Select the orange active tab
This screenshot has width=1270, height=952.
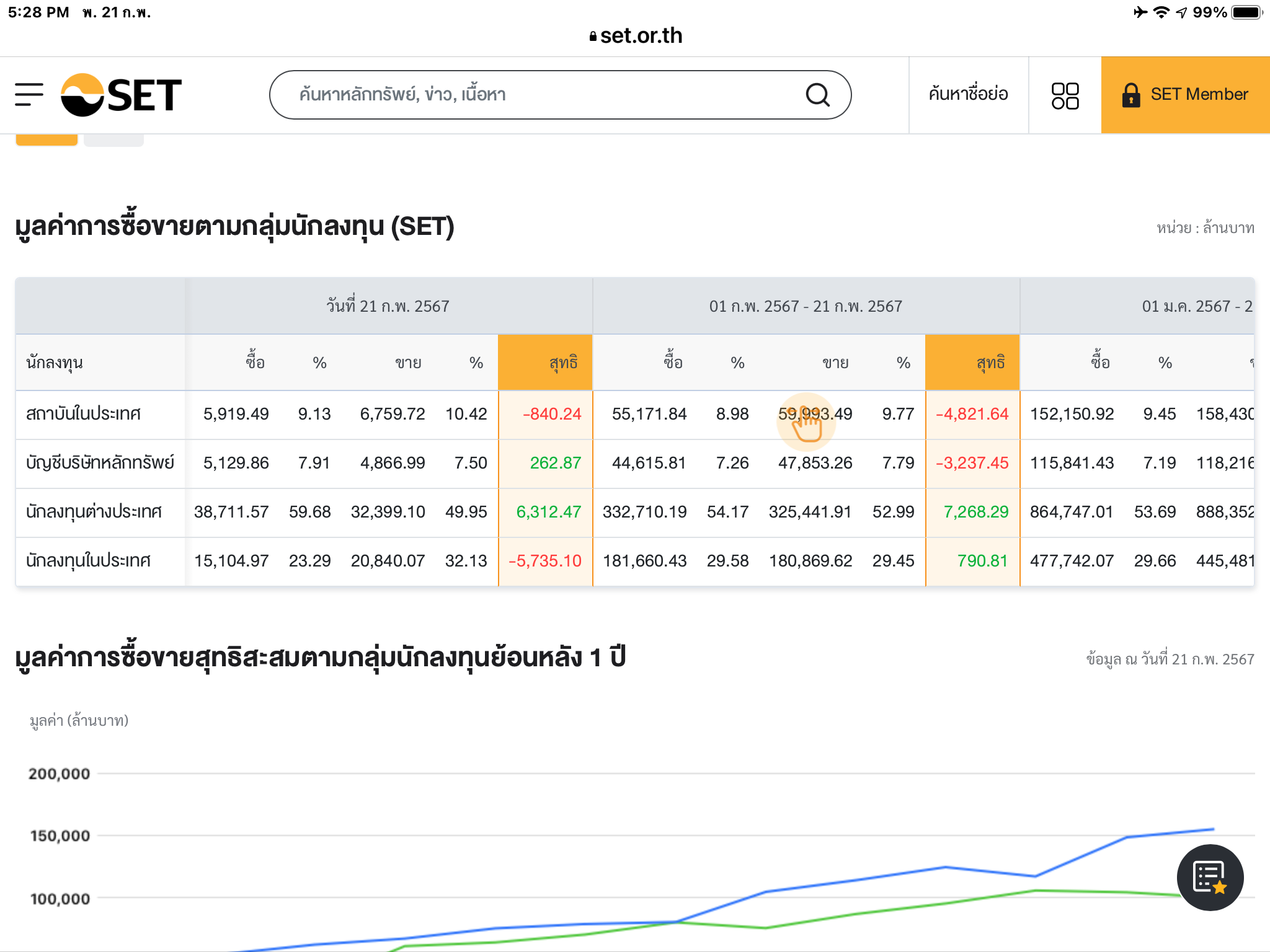coord(47,140)
